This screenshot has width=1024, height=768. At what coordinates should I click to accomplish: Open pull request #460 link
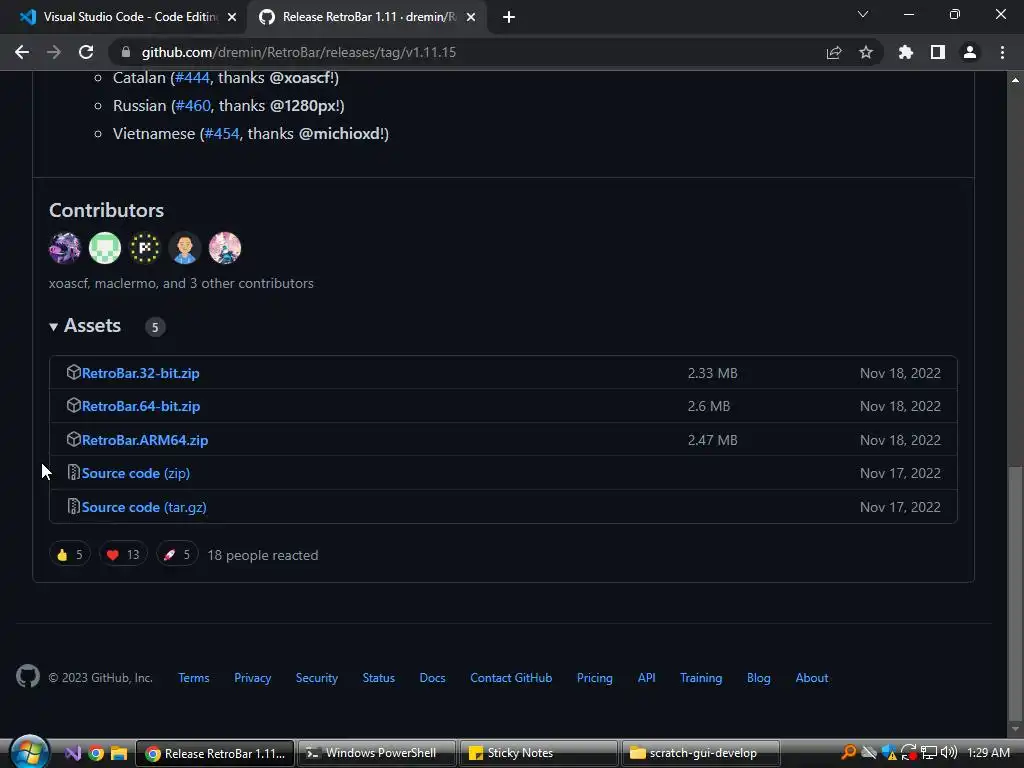point(193,106)
